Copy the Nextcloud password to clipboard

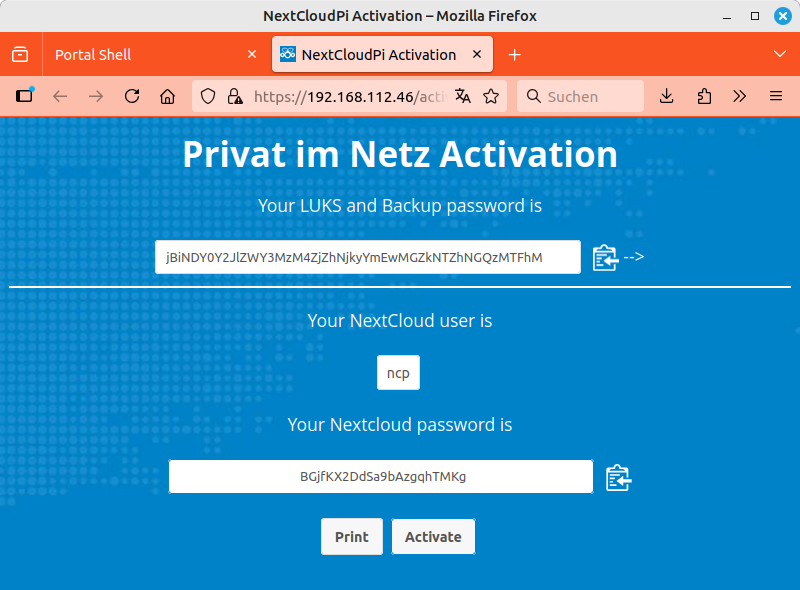tap(619, 478)
